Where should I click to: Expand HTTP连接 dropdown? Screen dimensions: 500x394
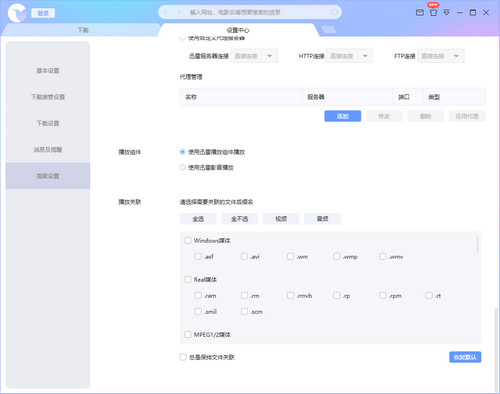pos(349,56)
